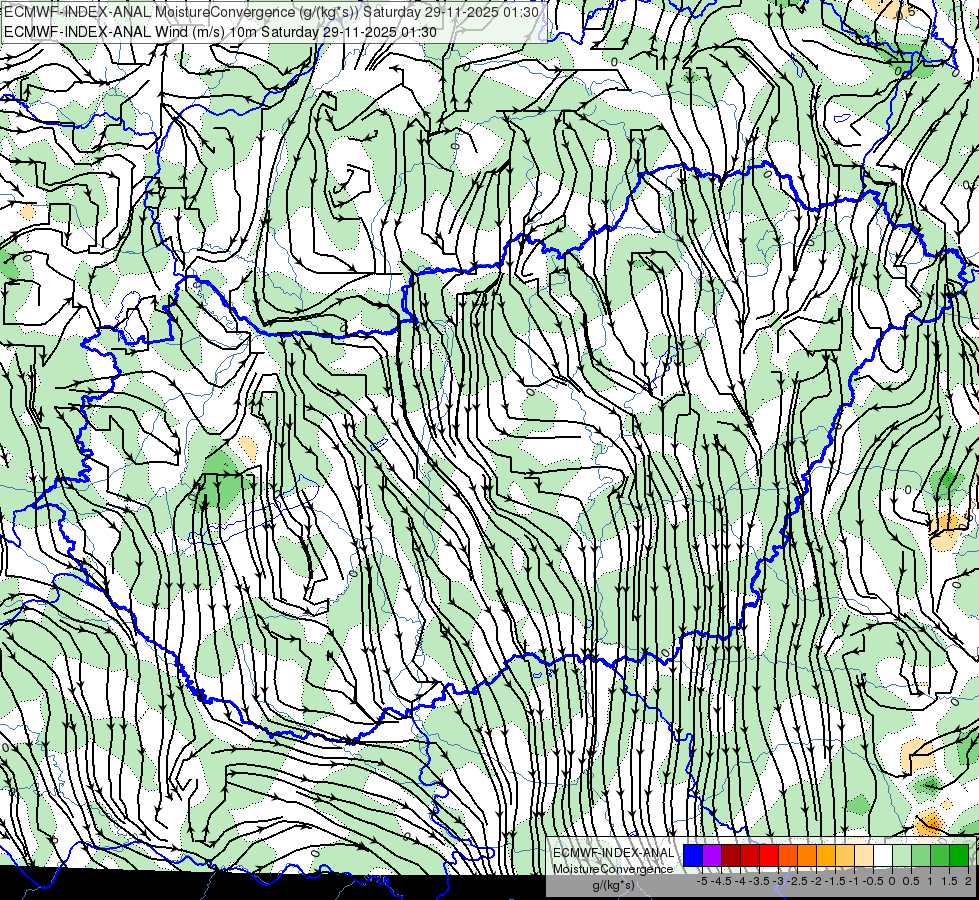Pick the medium green swatch between 1 and 1.5

(940, 855)
